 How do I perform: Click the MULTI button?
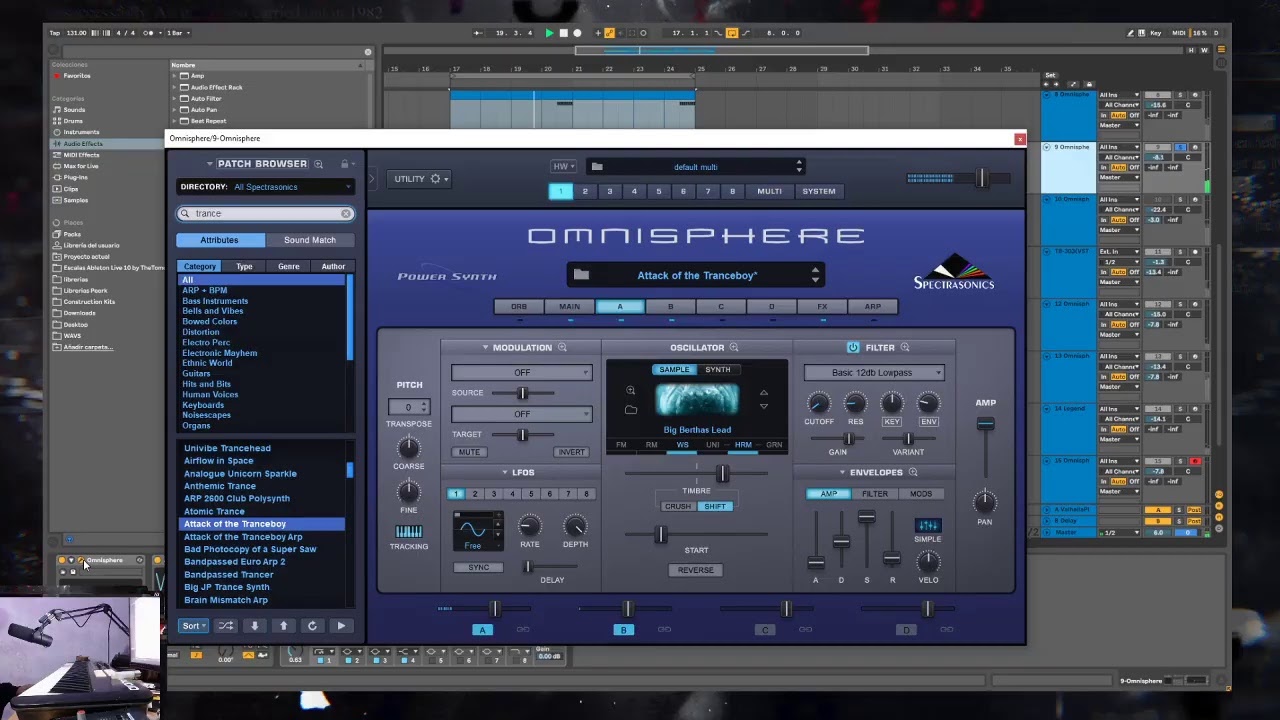click(x=769, y=191)
